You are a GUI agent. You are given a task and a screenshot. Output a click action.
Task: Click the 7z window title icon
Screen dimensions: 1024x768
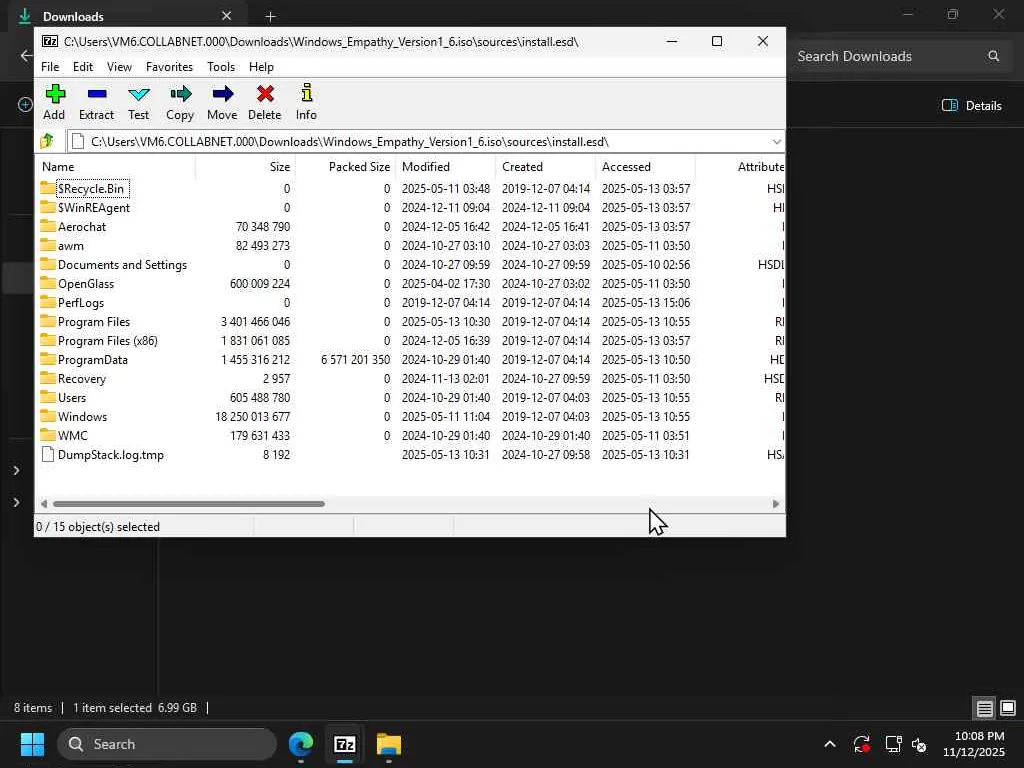(50, 41)
